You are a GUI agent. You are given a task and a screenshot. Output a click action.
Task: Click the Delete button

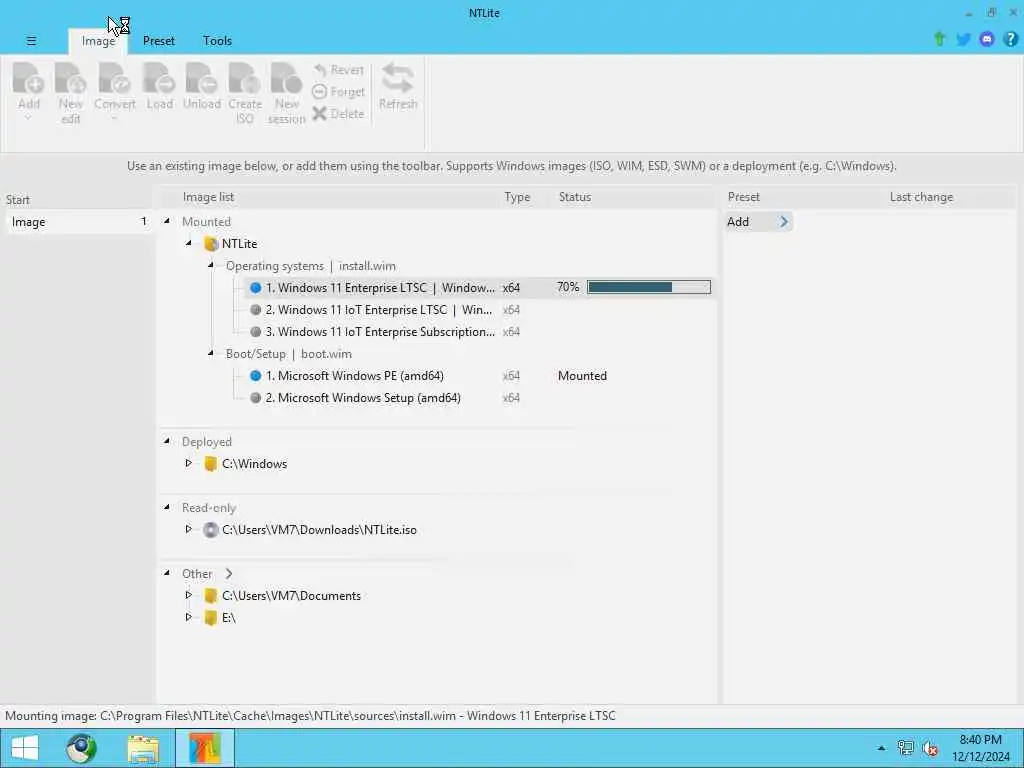coord(338,114)
